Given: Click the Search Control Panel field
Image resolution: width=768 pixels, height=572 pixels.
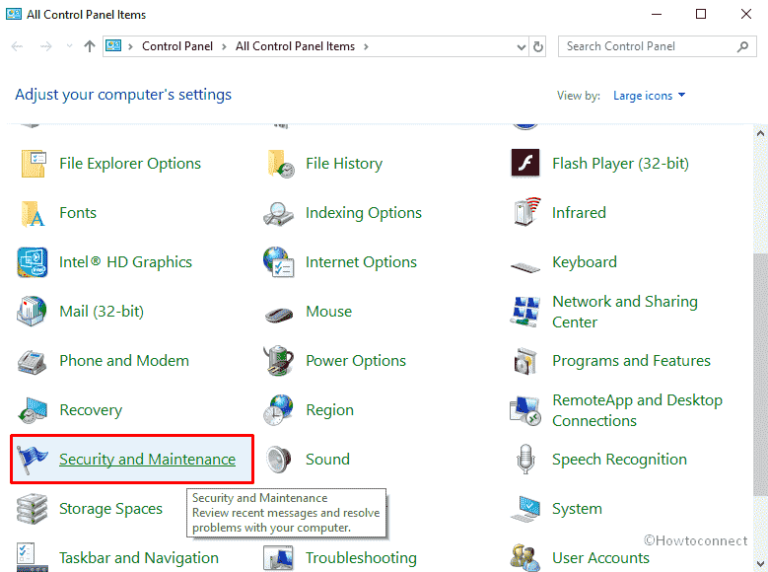Looking at the screenshot, I should pos(657,47).
